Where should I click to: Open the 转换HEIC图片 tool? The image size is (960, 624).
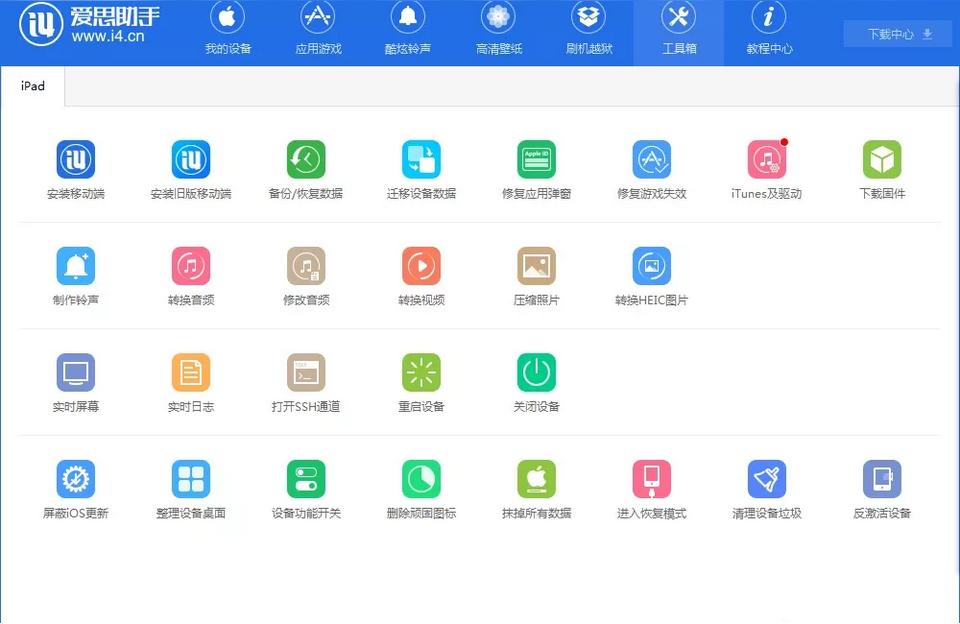651,266
